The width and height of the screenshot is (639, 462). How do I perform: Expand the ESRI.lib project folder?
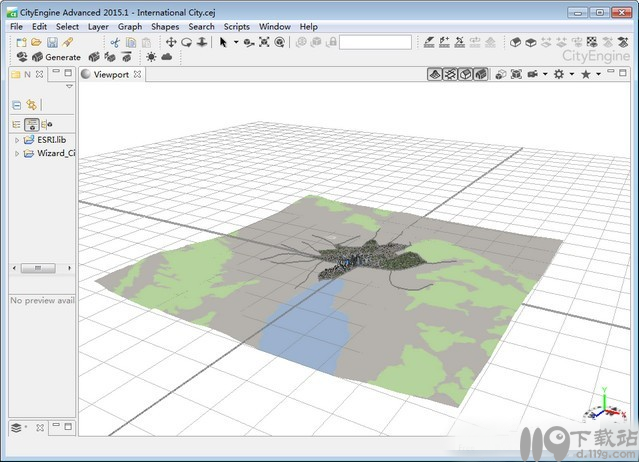[17, 140]
